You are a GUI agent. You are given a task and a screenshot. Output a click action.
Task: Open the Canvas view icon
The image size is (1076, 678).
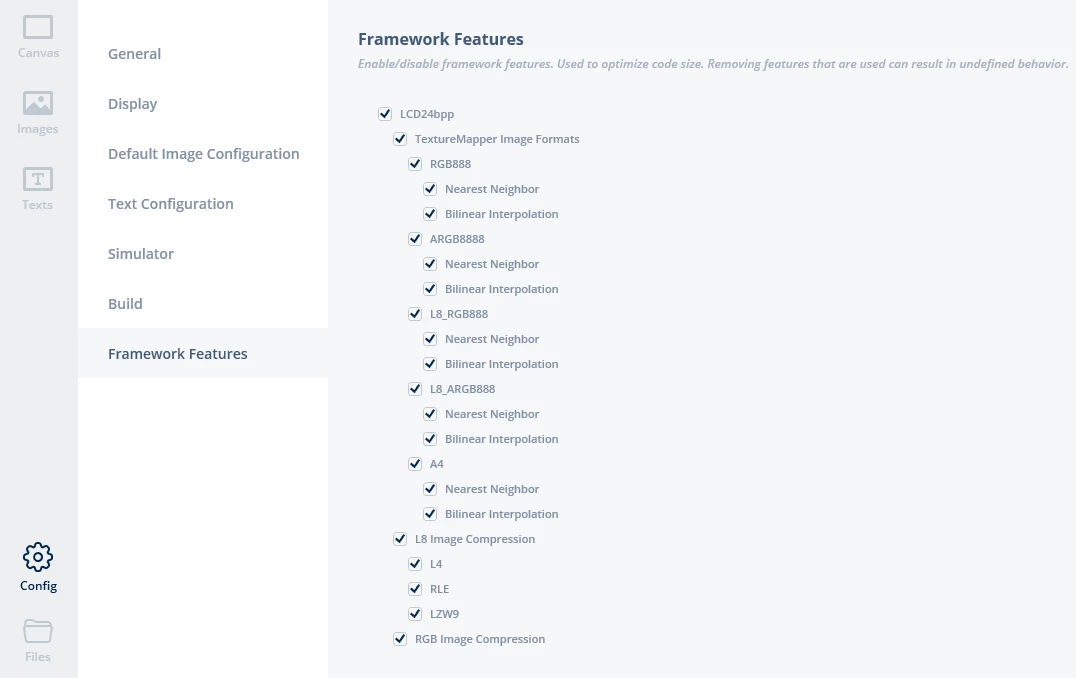point(38,28)
